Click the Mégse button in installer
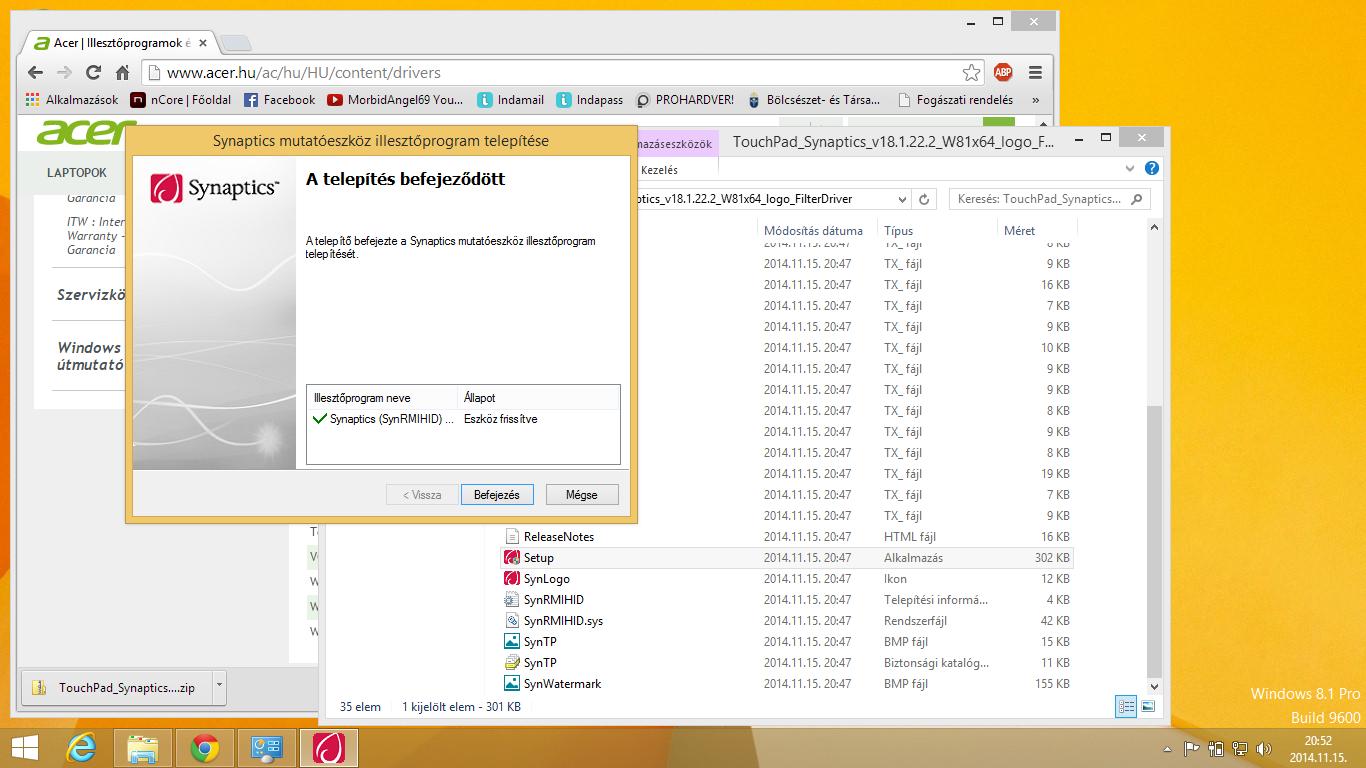This screenshot has height=768, width=1366. pos(582,495)
